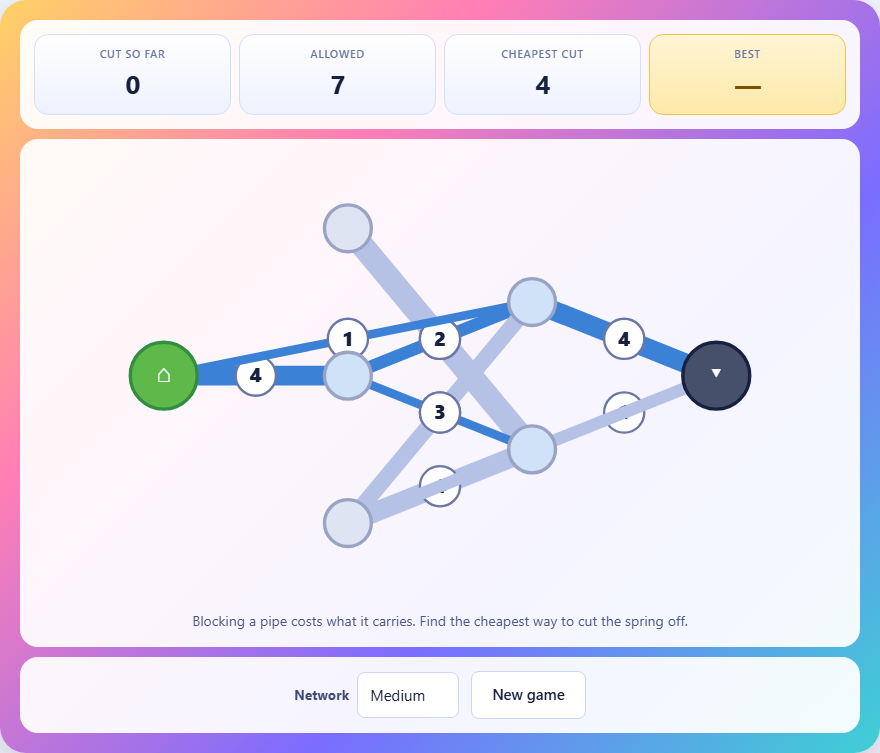The width and height of the screenshot is (880, 753).
Task: Click the "Network" label text
Action: coord(322,695)
